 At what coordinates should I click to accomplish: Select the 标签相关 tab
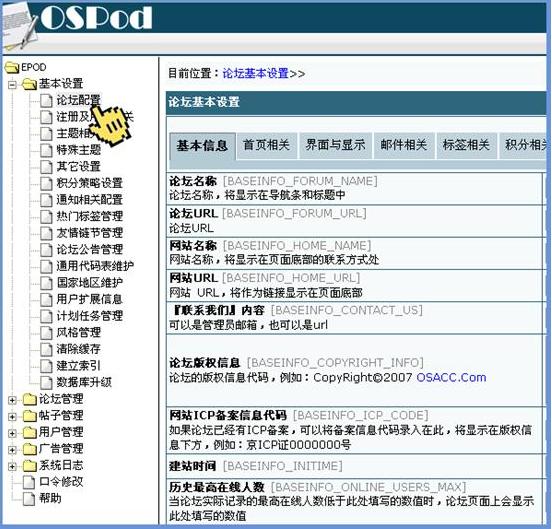pyautogui.click(x=466, y=145)
